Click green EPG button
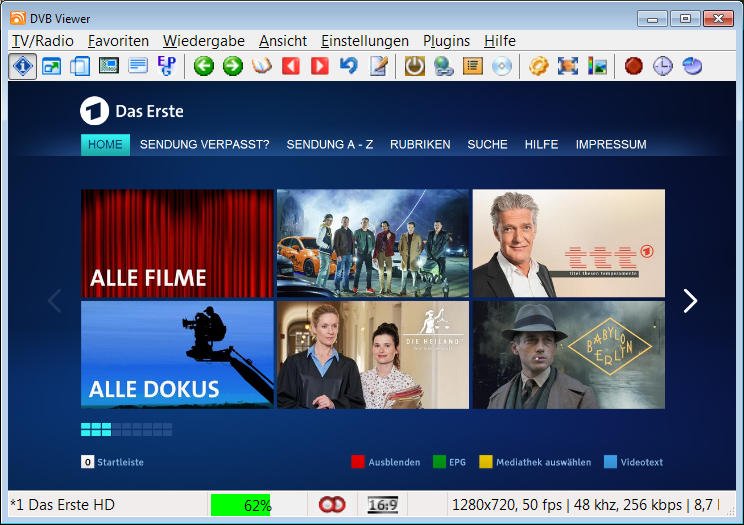 click(450, 462)
